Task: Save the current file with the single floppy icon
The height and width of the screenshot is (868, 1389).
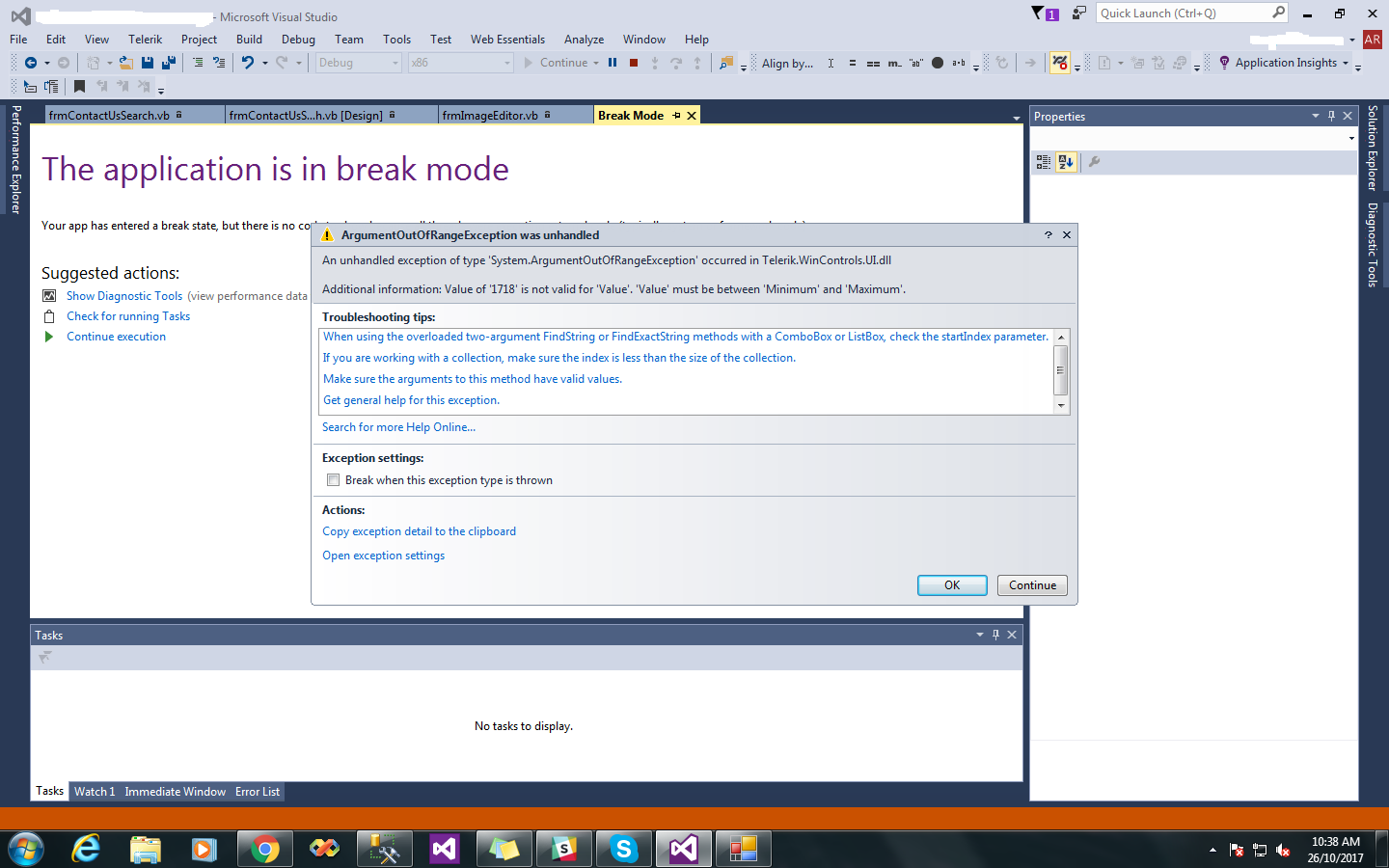Action: (148, 63)
